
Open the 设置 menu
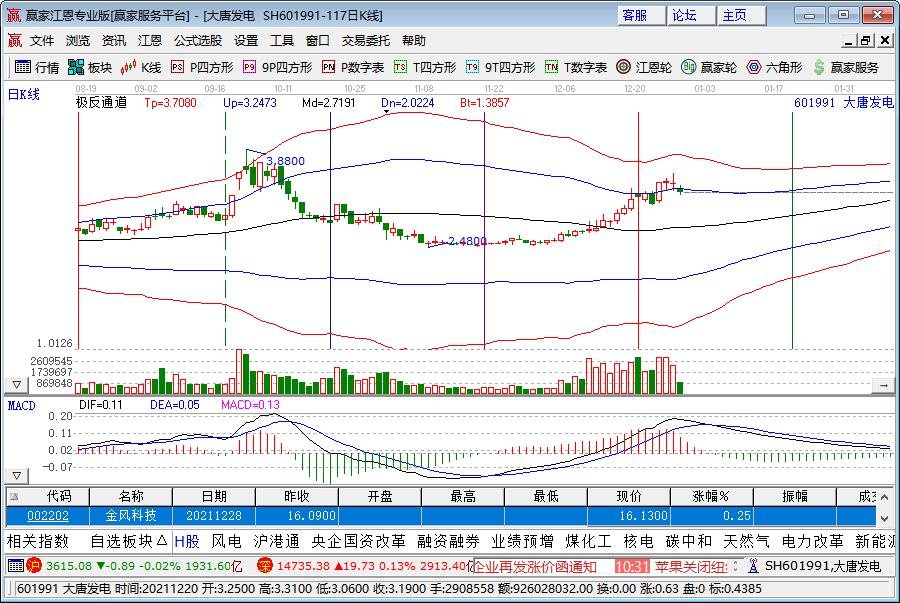point(246,41)
